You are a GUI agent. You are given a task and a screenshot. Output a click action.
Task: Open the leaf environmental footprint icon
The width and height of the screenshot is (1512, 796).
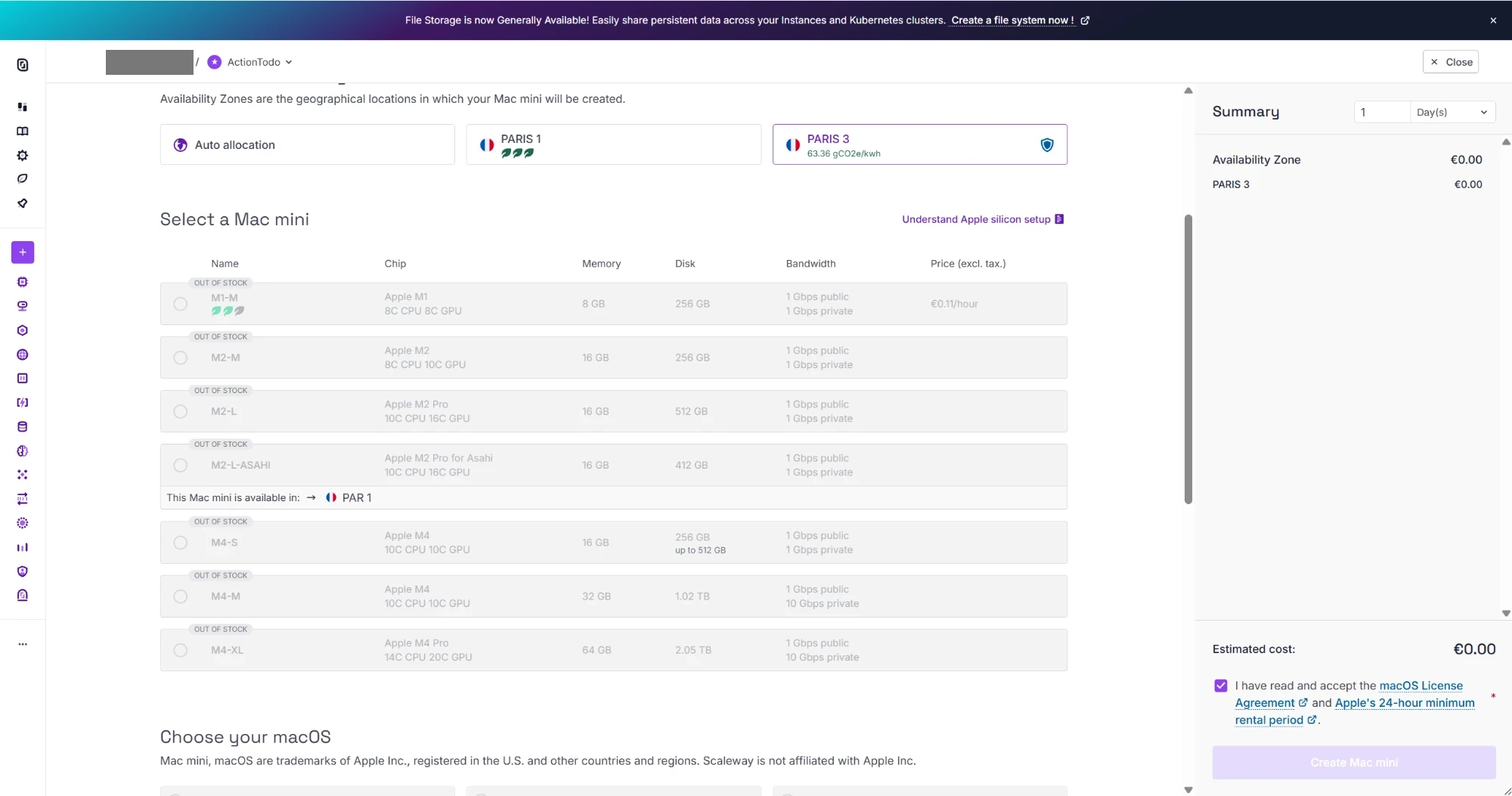(x=23, y=179)
